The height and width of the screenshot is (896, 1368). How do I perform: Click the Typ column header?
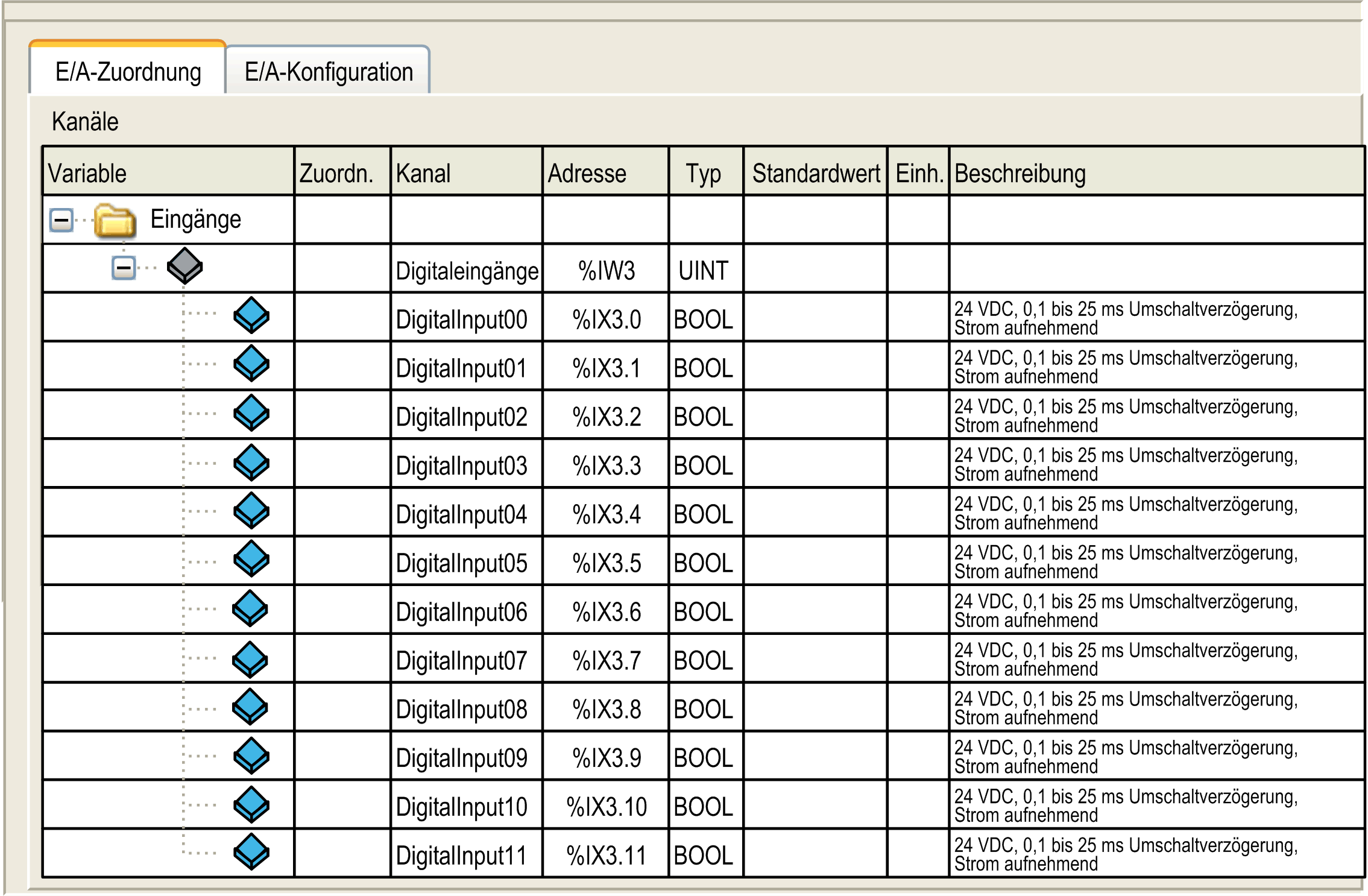[705, 171]
